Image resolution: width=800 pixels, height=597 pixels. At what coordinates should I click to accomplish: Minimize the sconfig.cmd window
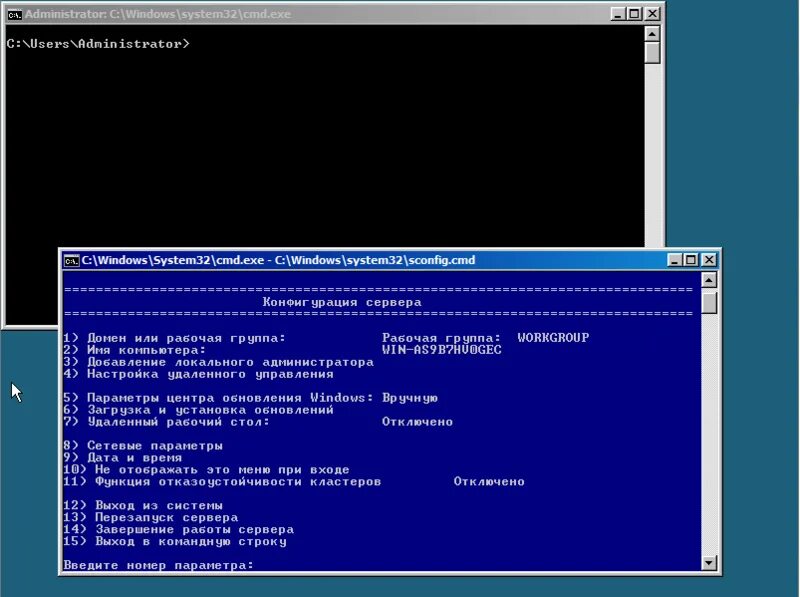(674, 260)
